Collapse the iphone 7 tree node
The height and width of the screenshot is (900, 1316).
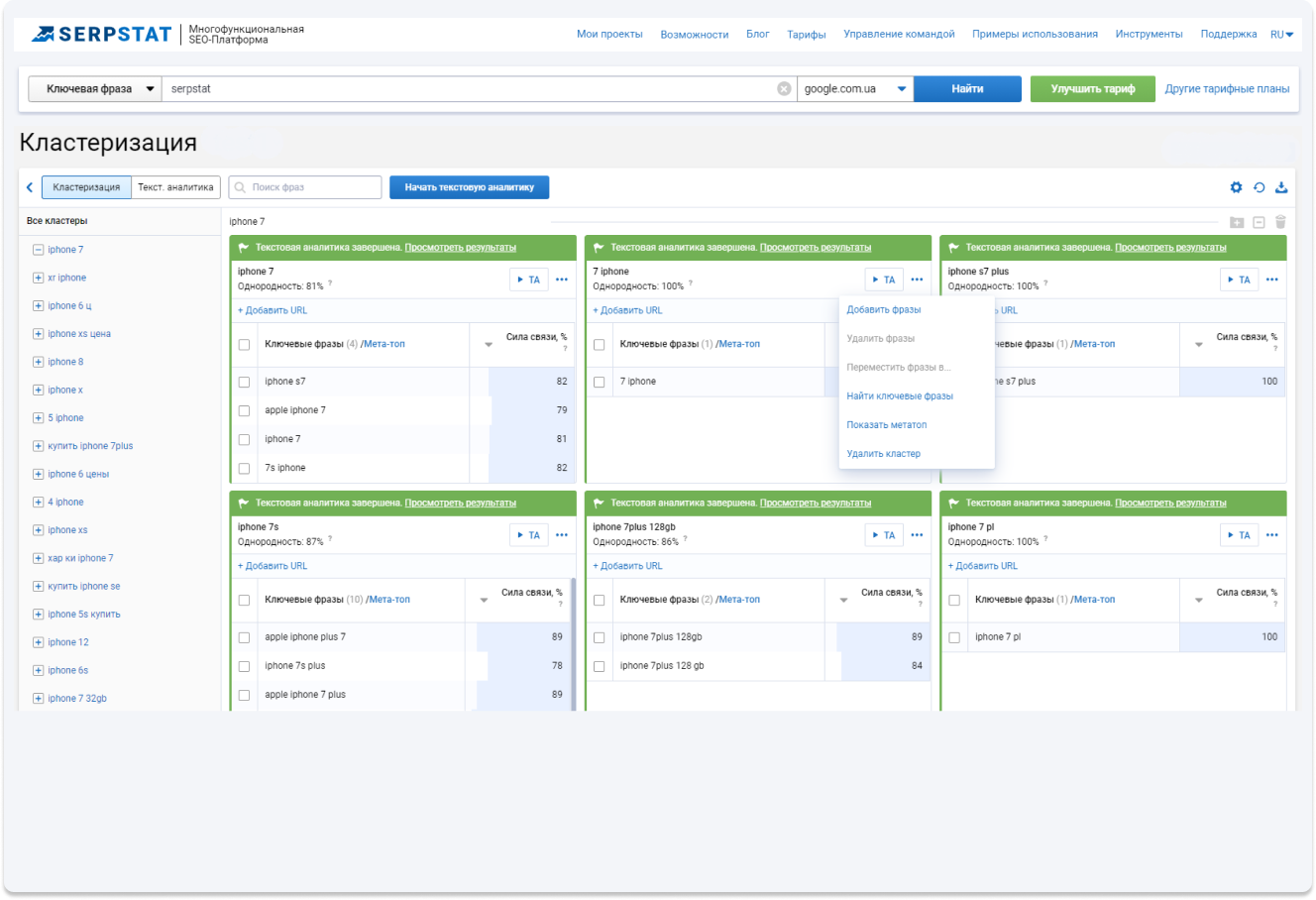click(x=38, y=250)
